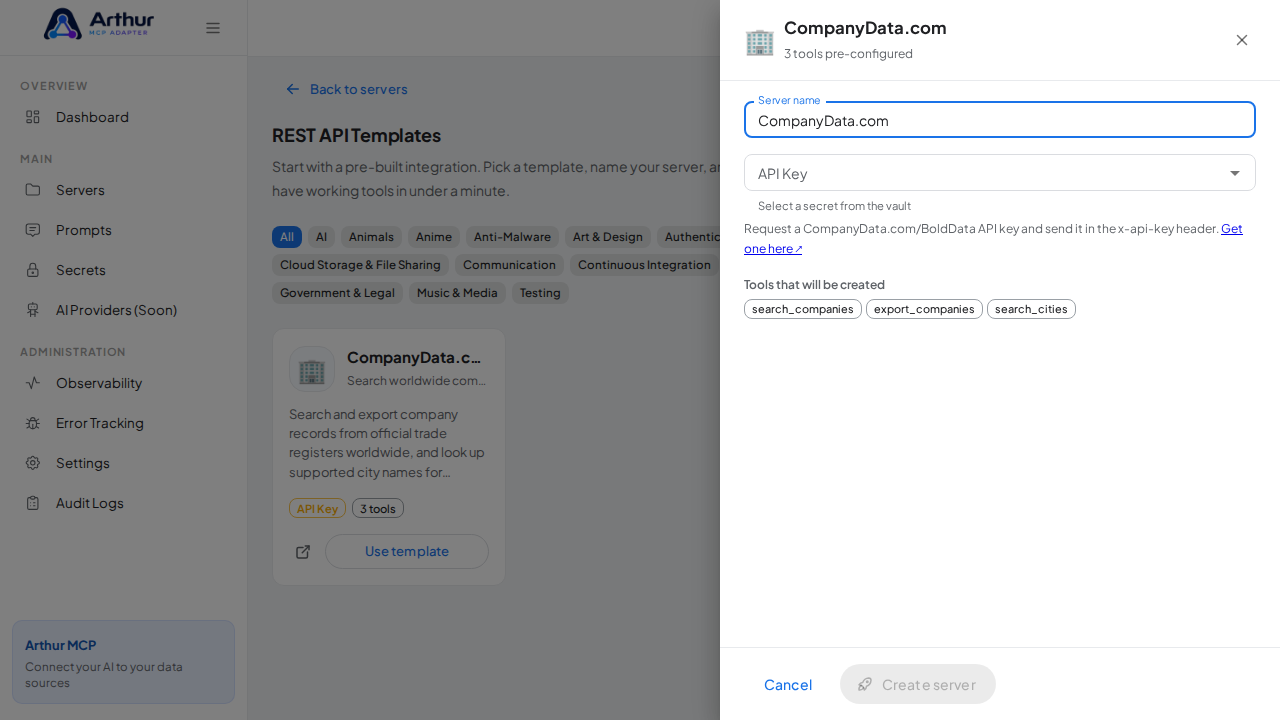Click Use template button

point(407,551)
